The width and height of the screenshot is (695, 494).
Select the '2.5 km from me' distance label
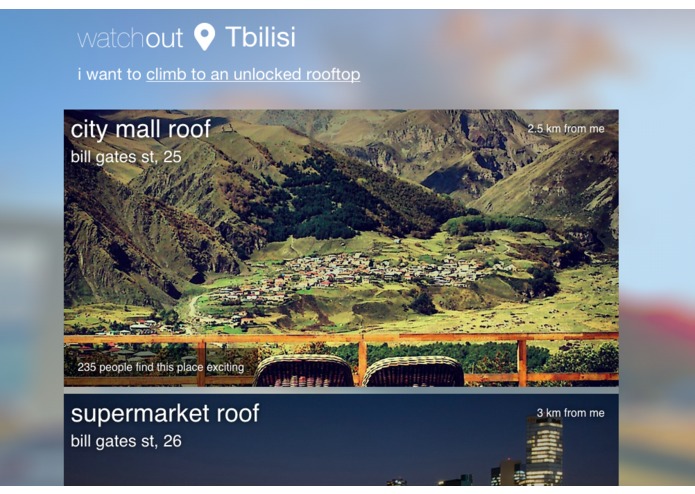(566, 128)
